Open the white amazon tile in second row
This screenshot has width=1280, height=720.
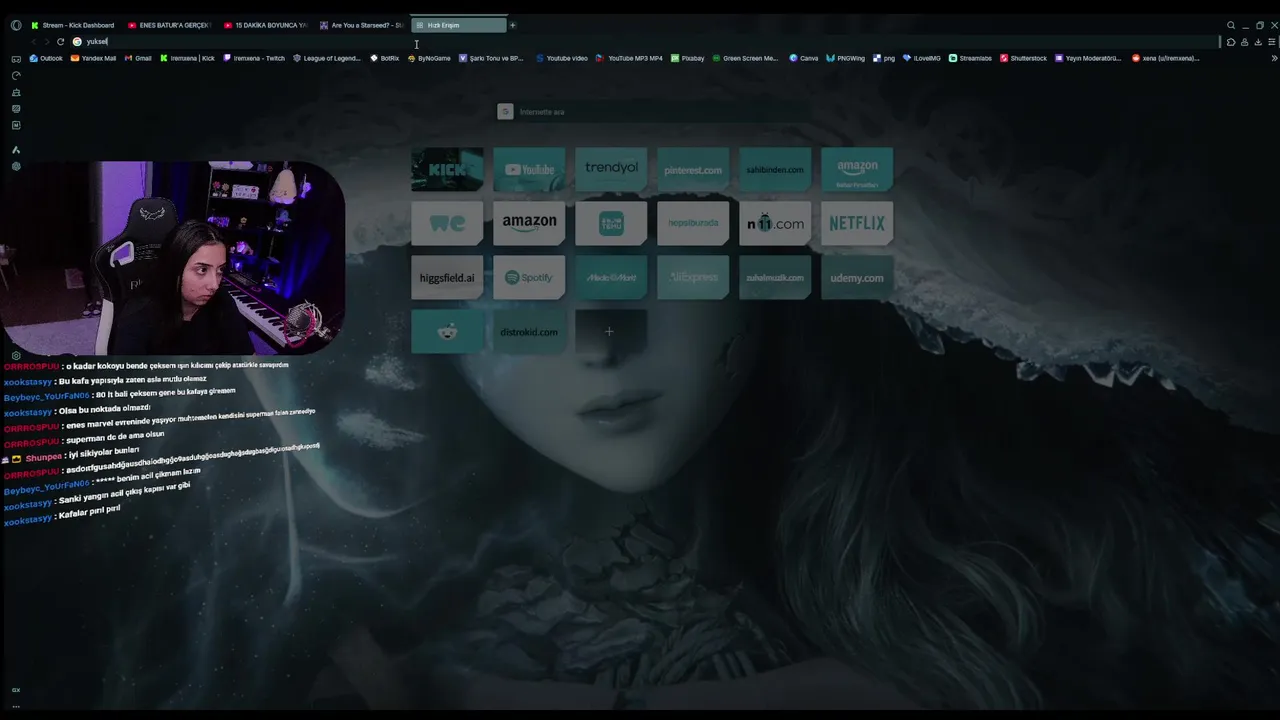point(529,223)
